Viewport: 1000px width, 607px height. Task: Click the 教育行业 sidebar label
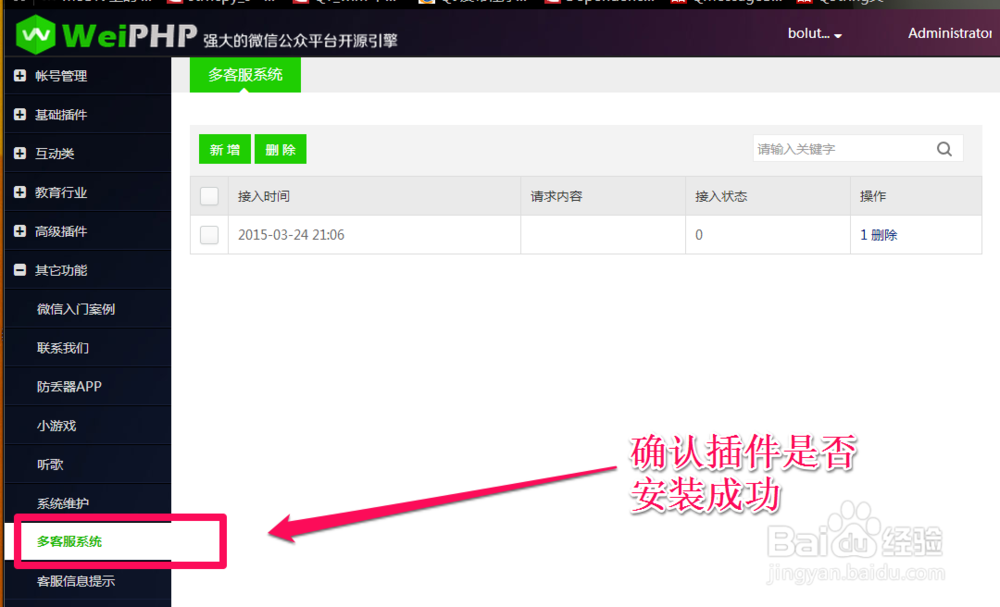pyautogui.click(x=61, y=193)
